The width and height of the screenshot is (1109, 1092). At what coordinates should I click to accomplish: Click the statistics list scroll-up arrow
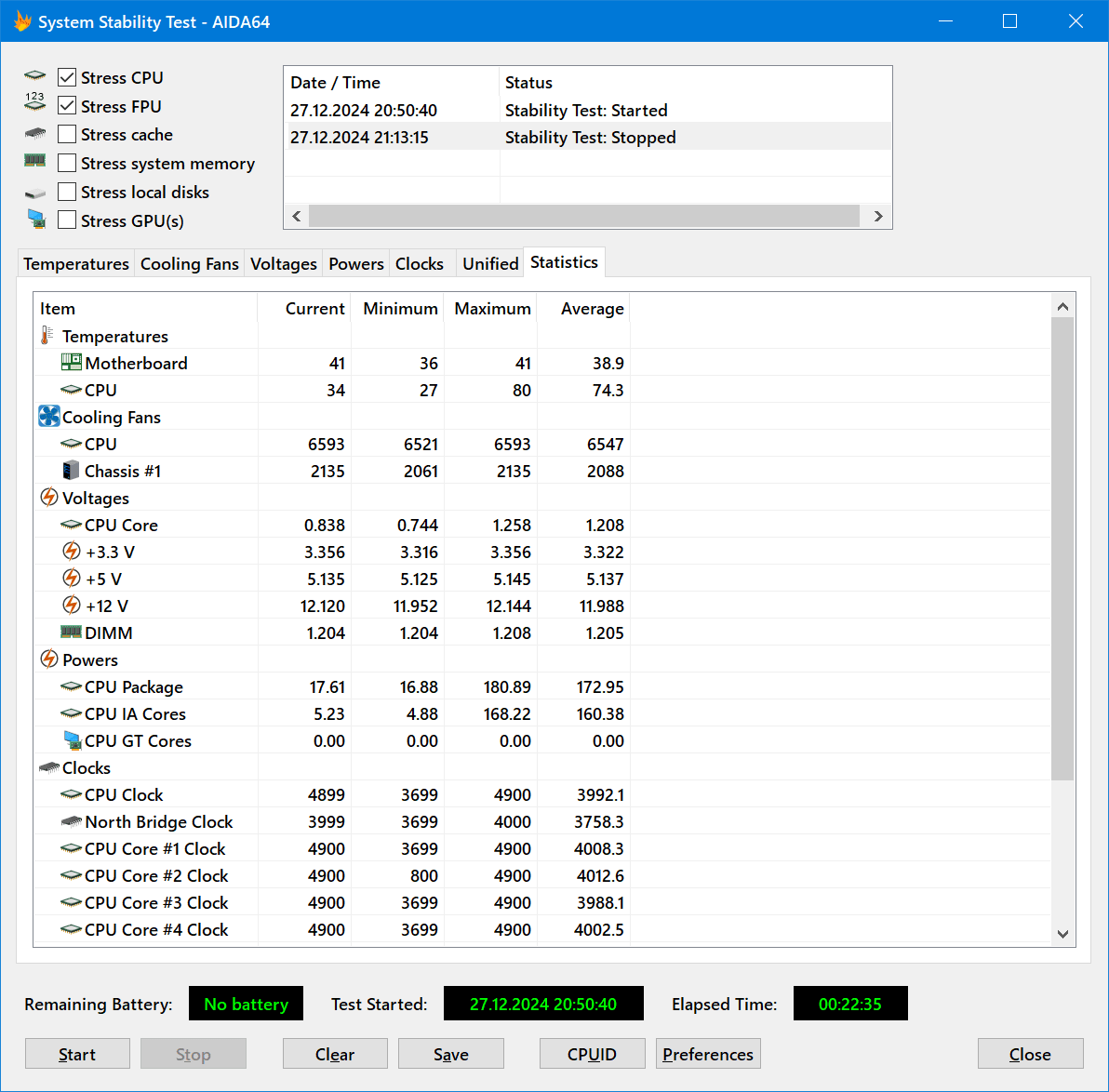coord(1062,306)
